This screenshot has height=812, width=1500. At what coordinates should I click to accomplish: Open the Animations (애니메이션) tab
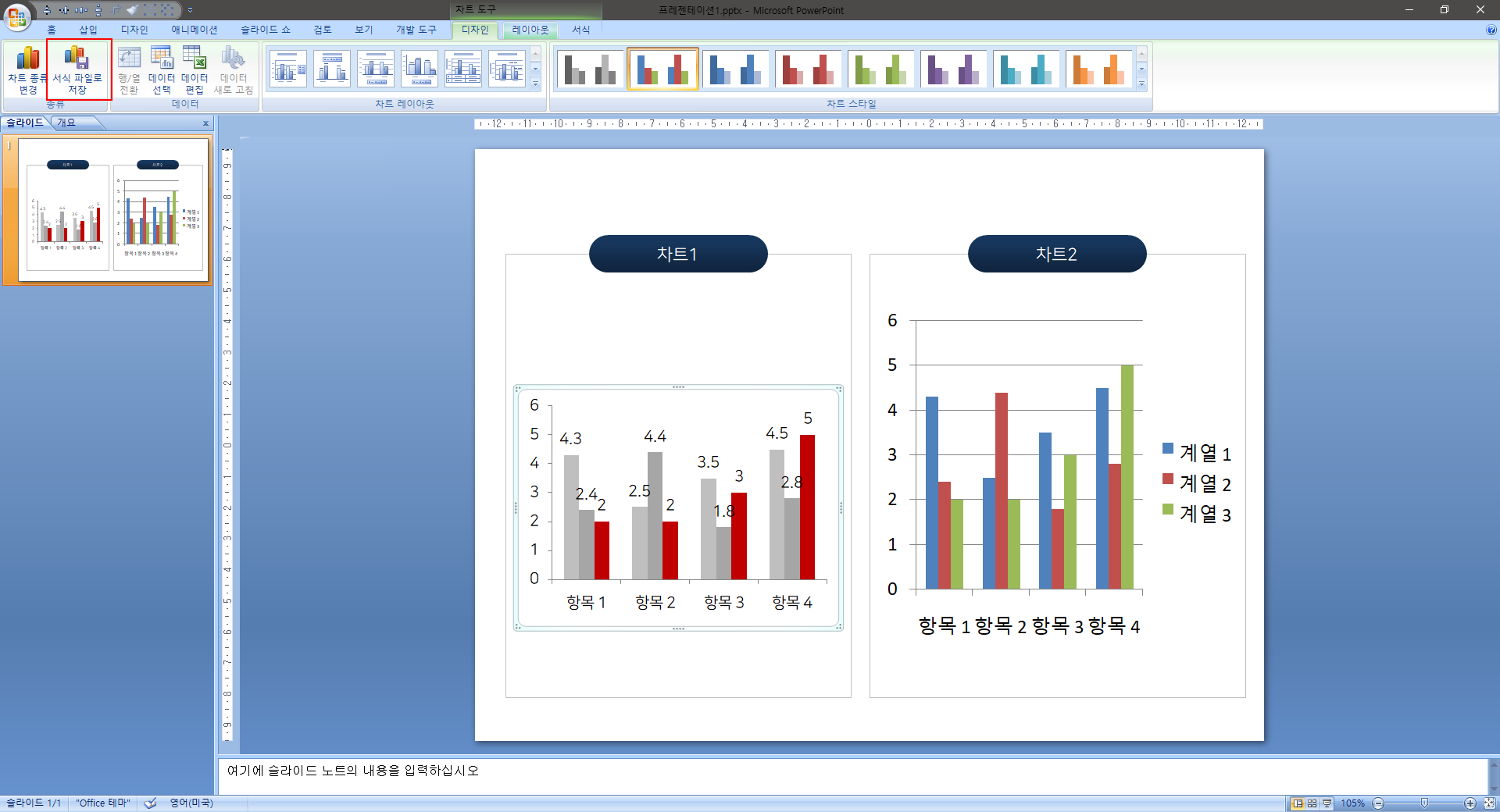(195, 30)
